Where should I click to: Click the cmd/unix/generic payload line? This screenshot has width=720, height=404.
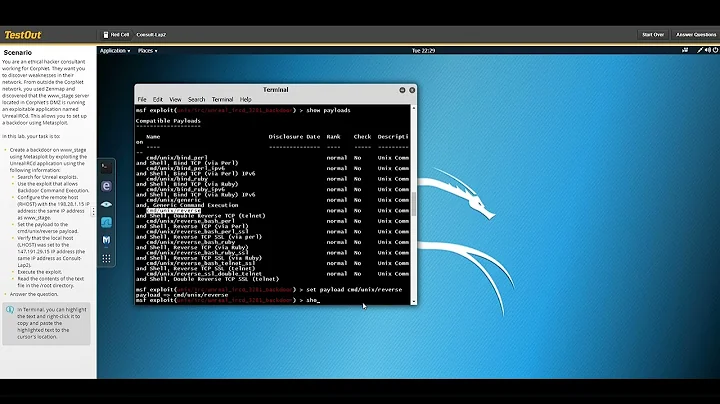[x=174, y=200]
